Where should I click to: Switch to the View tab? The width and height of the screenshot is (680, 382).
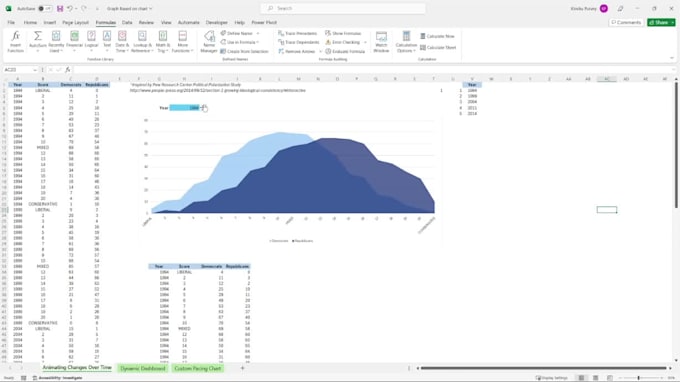coord(166,23)
